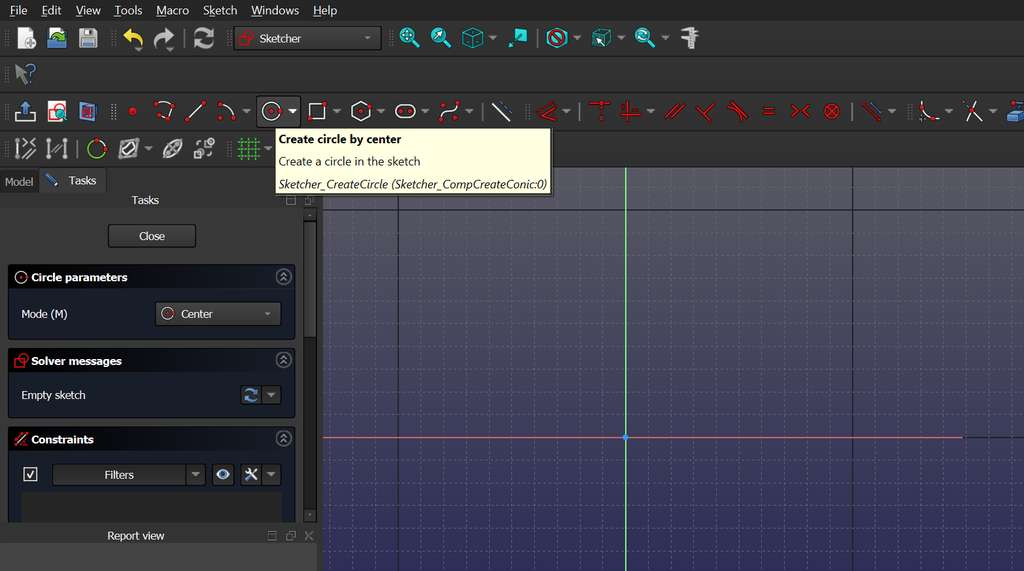This screenshot has height=571, width=1024.
Task: Apply the Parallel constraint tool
Action: coord(675,111)
